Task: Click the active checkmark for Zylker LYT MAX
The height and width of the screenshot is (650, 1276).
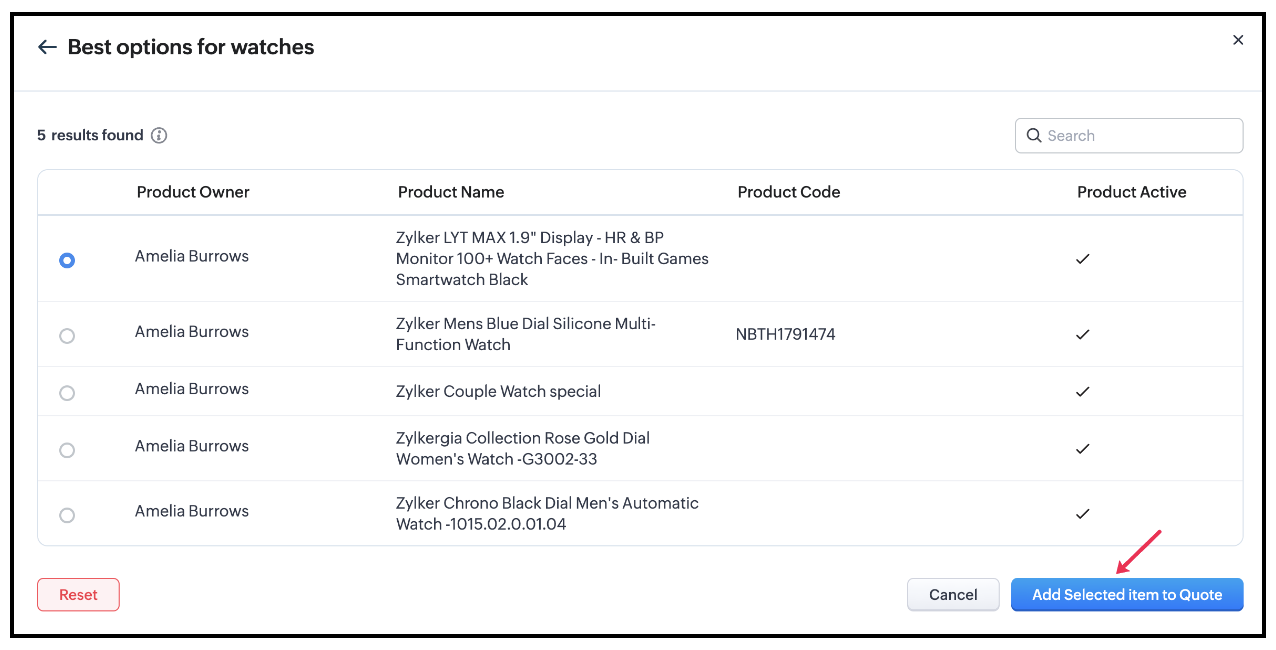Action: (1082, 259)
